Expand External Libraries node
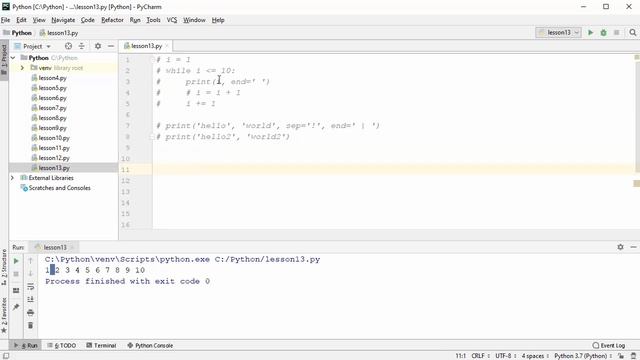Viewport: 640px width, 360px height. [x=13, y=178]
